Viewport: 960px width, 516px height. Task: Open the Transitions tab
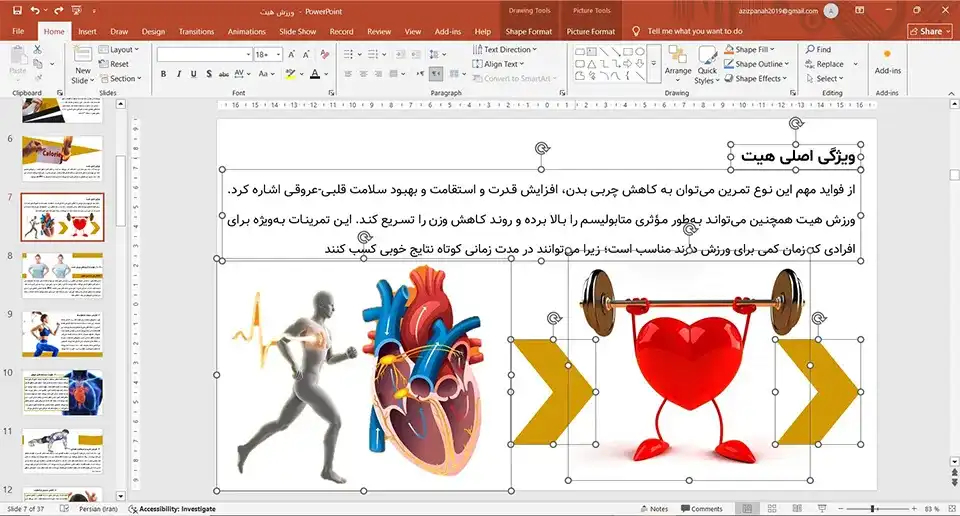point(196,31)
